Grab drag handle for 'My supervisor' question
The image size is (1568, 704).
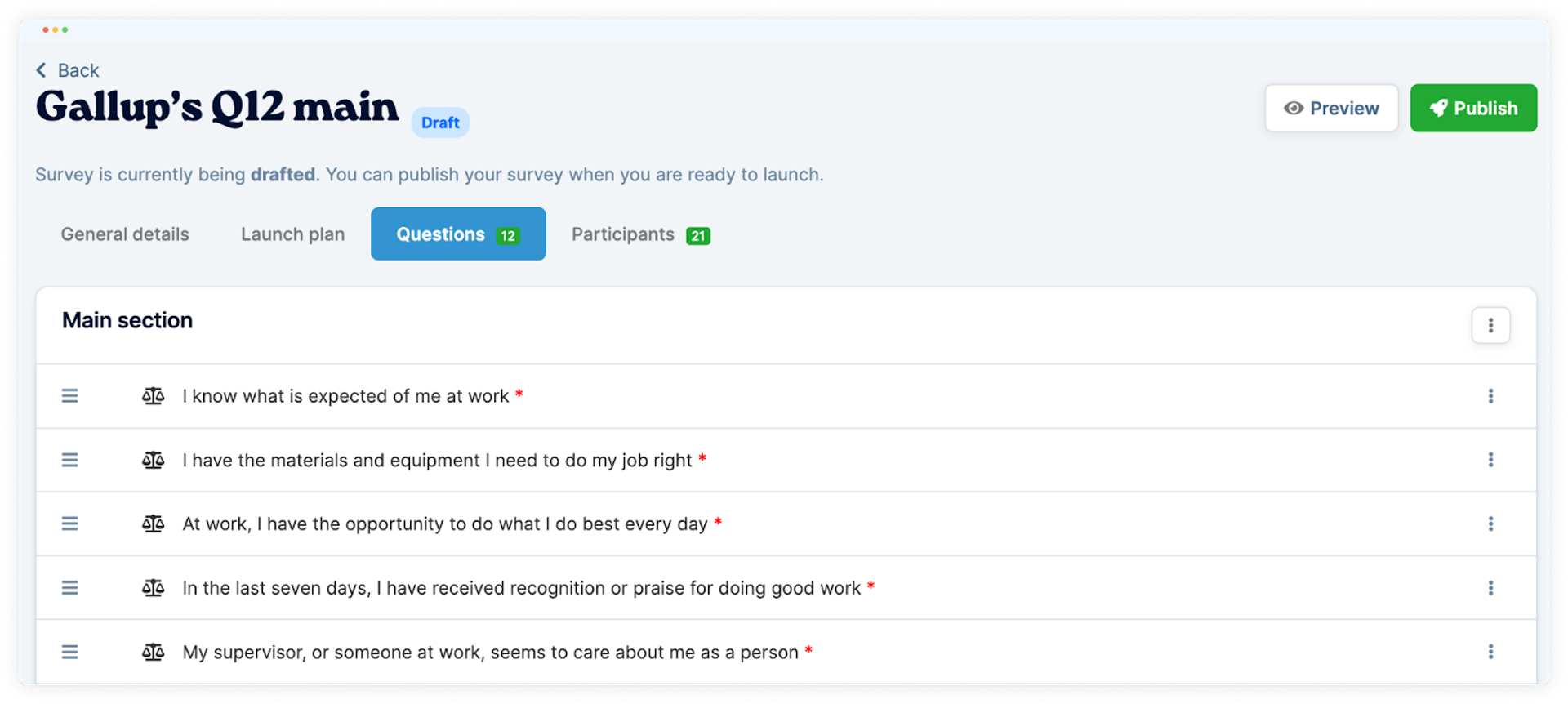click(x=70, y=652)
